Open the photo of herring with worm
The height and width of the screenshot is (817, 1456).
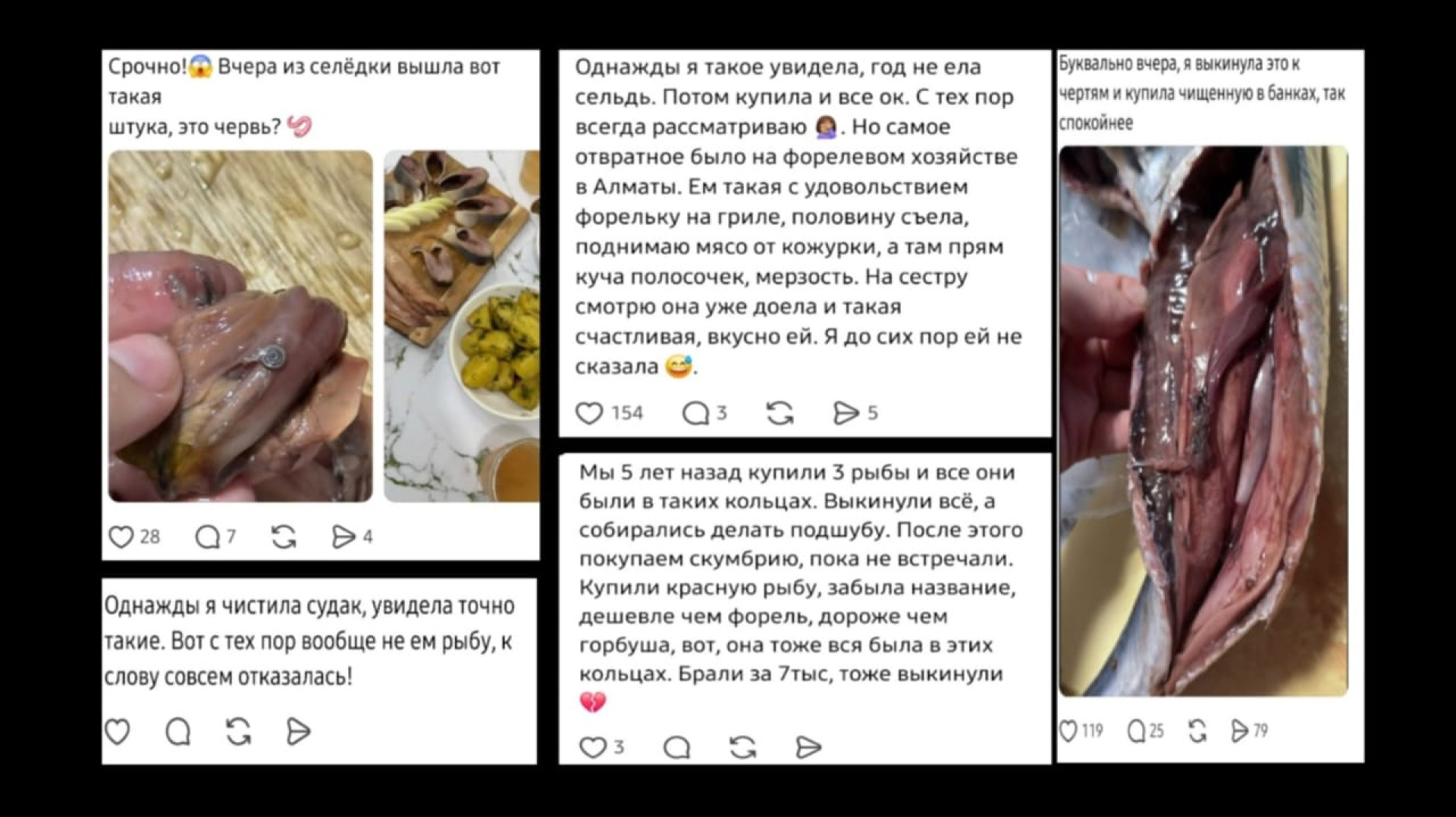[x=240, y=326]
